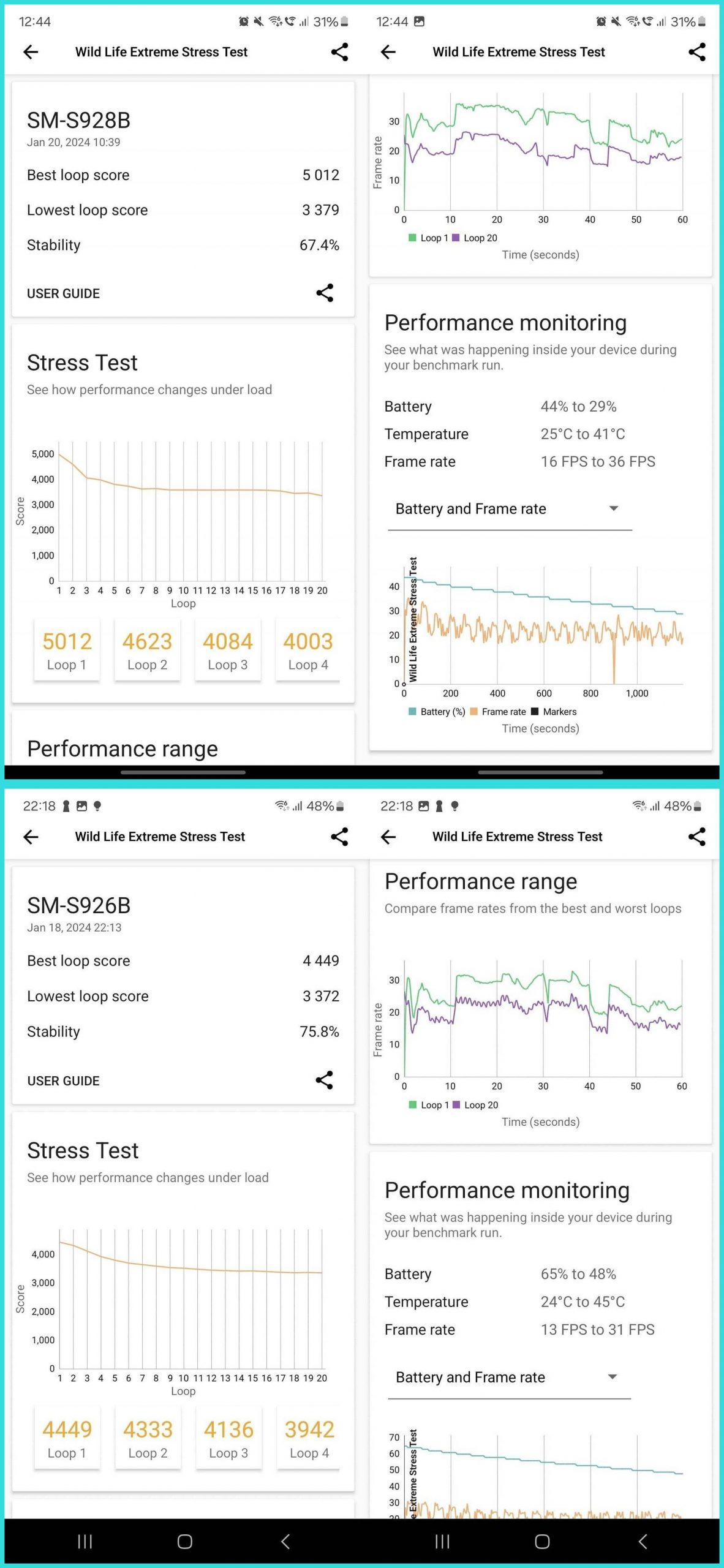724x1568 pixels.
Task: Select Loop 4 score card 4003
Action: click(308, 650)
